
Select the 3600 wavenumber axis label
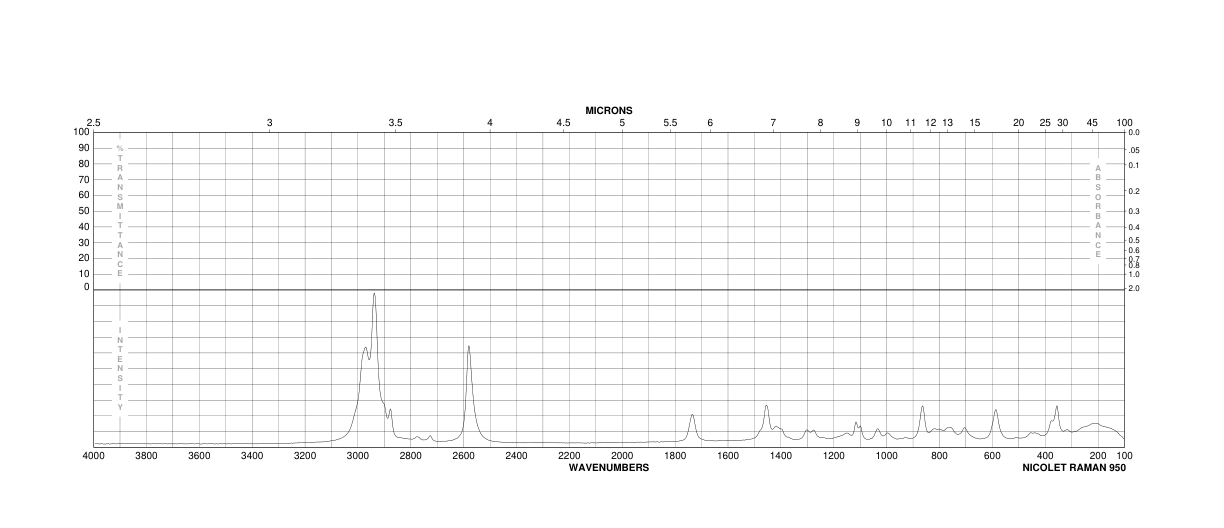pos(199,456)
